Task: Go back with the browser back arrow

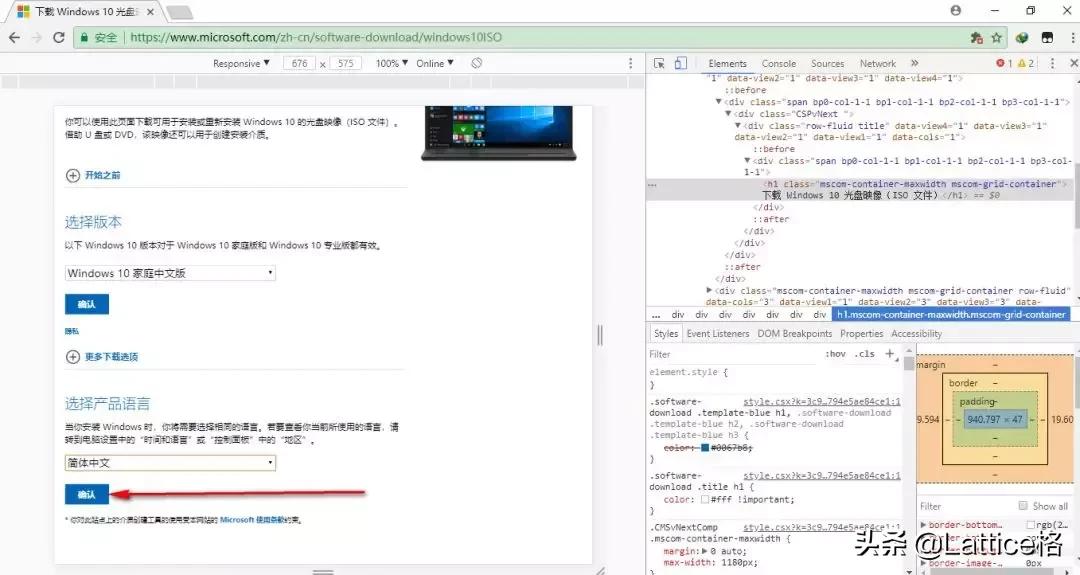Action: click(x=14, y=38)
